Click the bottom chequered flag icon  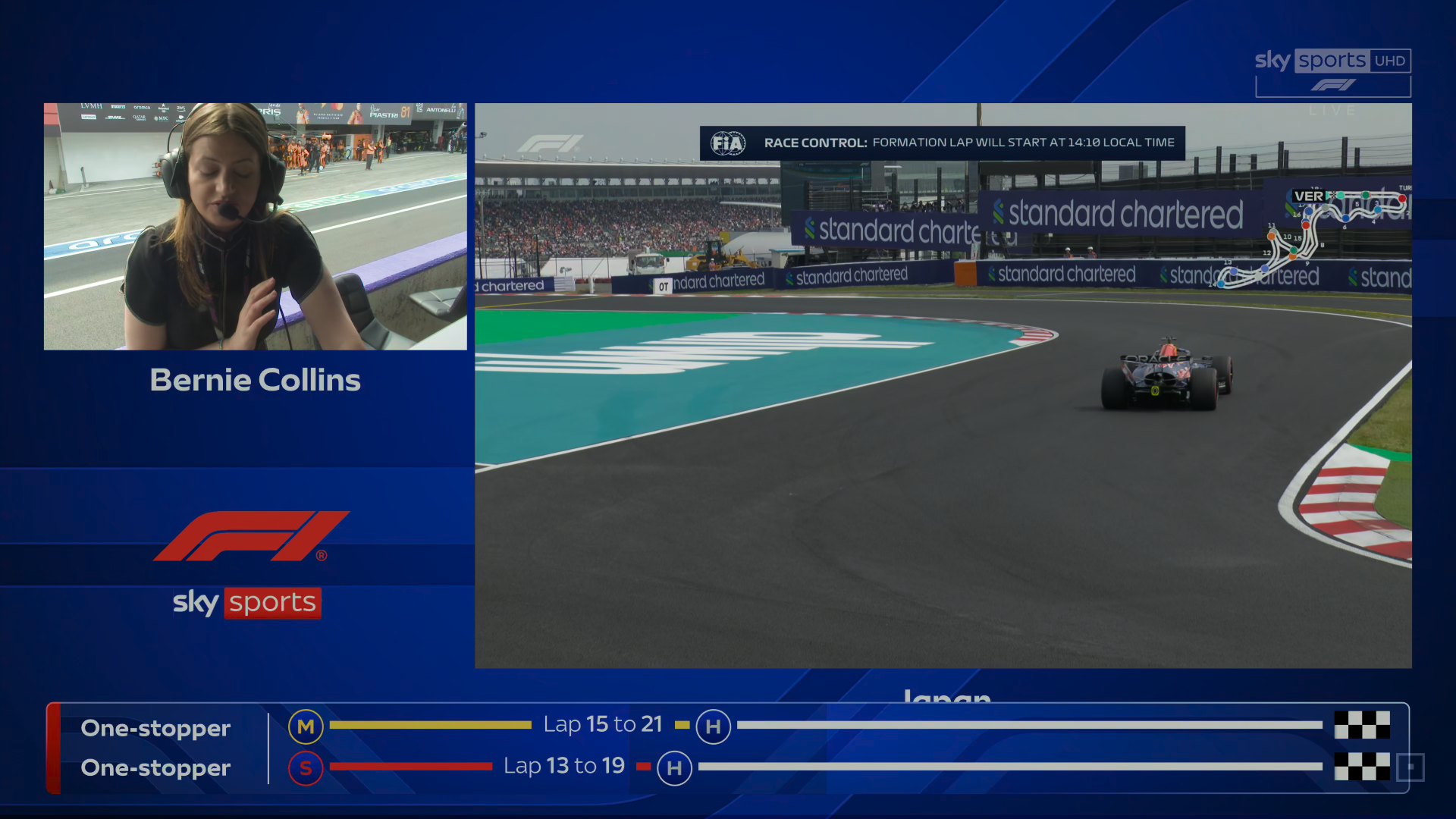pos(1362,766)
